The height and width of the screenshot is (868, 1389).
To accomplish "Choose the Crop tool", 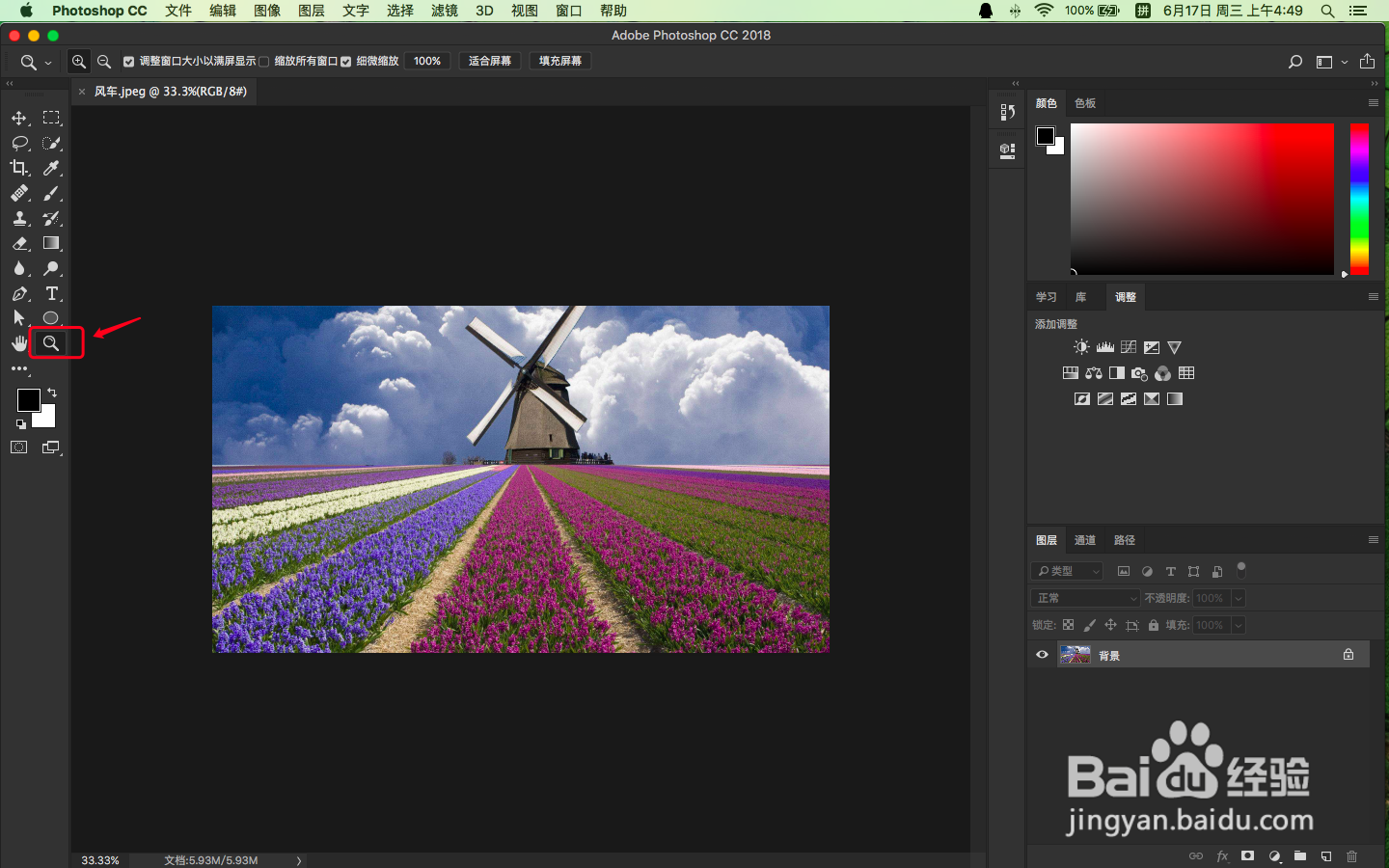I will (x=18, y=168).
